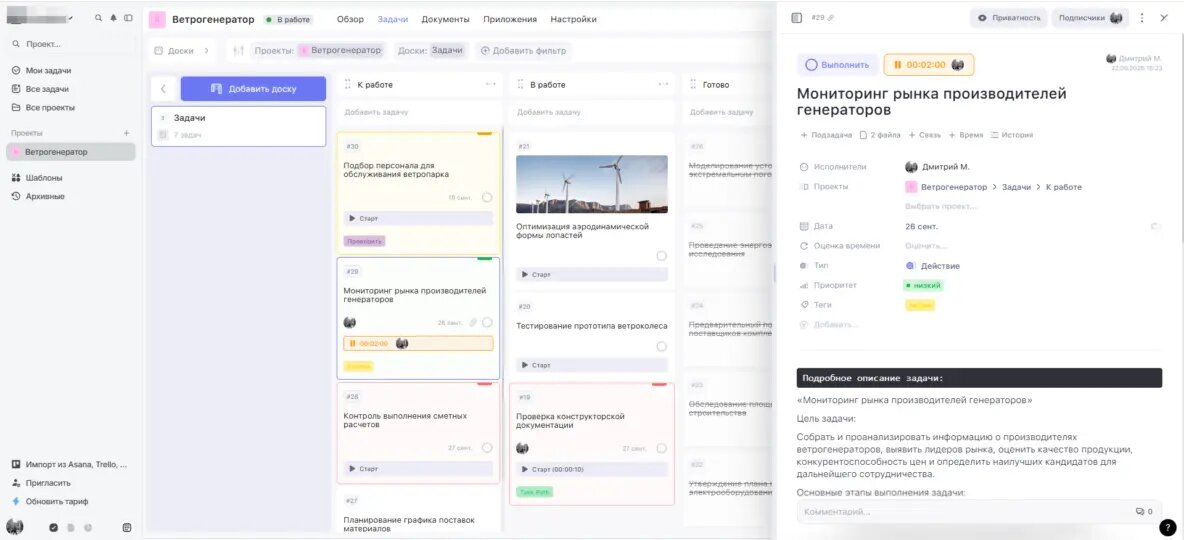Click attachment icon on card #29
The width and height of the screenshot is (1184, 540).
pos(473,322)
